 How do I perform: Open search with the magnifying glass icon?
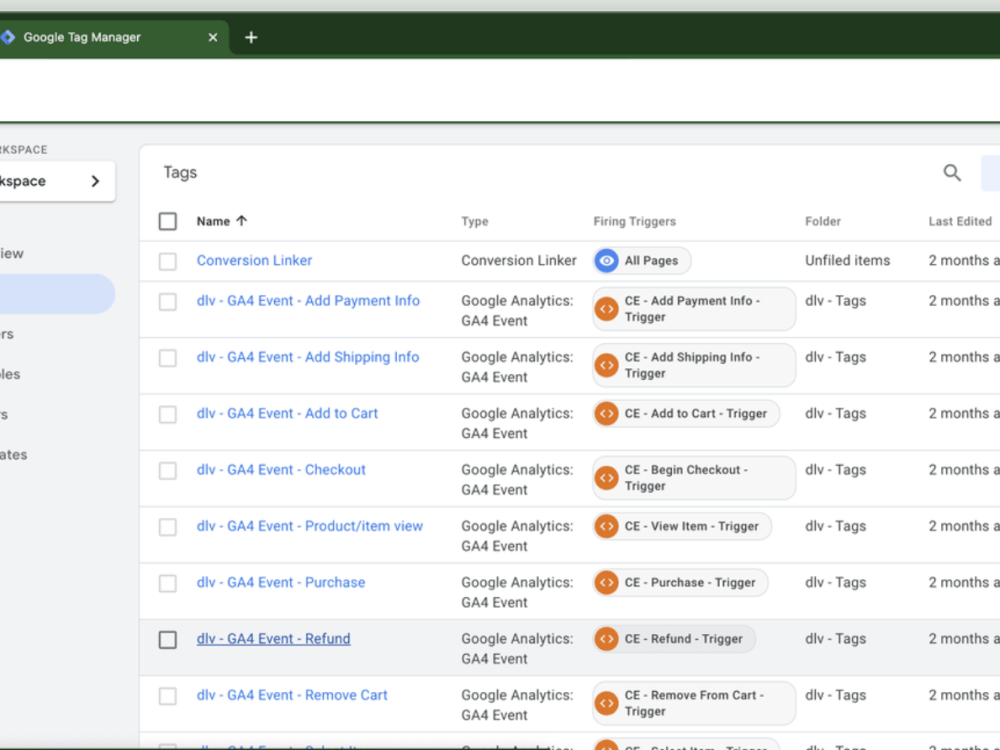[x=951, y=172]
